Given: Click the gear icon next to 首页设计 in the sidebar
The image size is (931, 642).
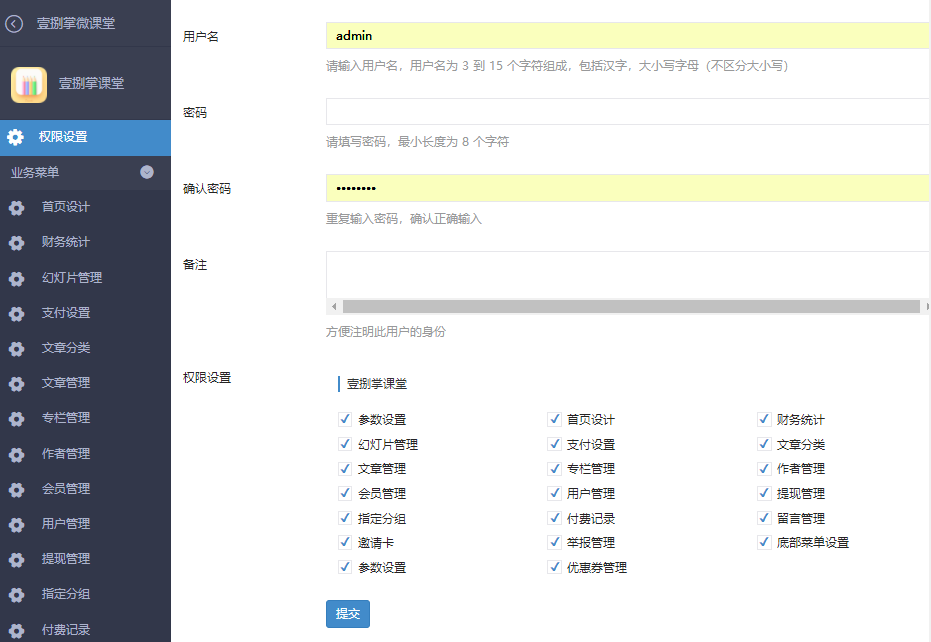Looking at the screenshot, I should click(x=17, y=207).
